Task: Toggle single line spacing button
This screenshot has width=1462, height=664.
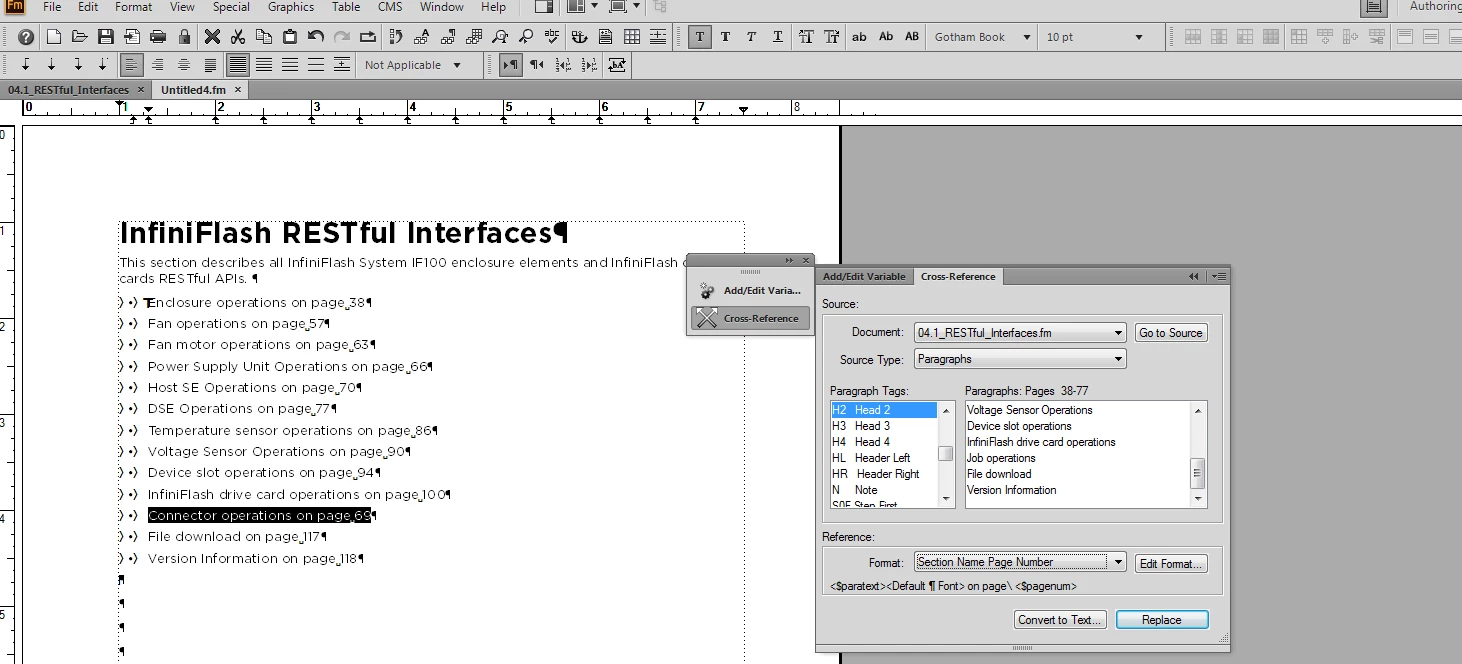Action: [238, 65]
